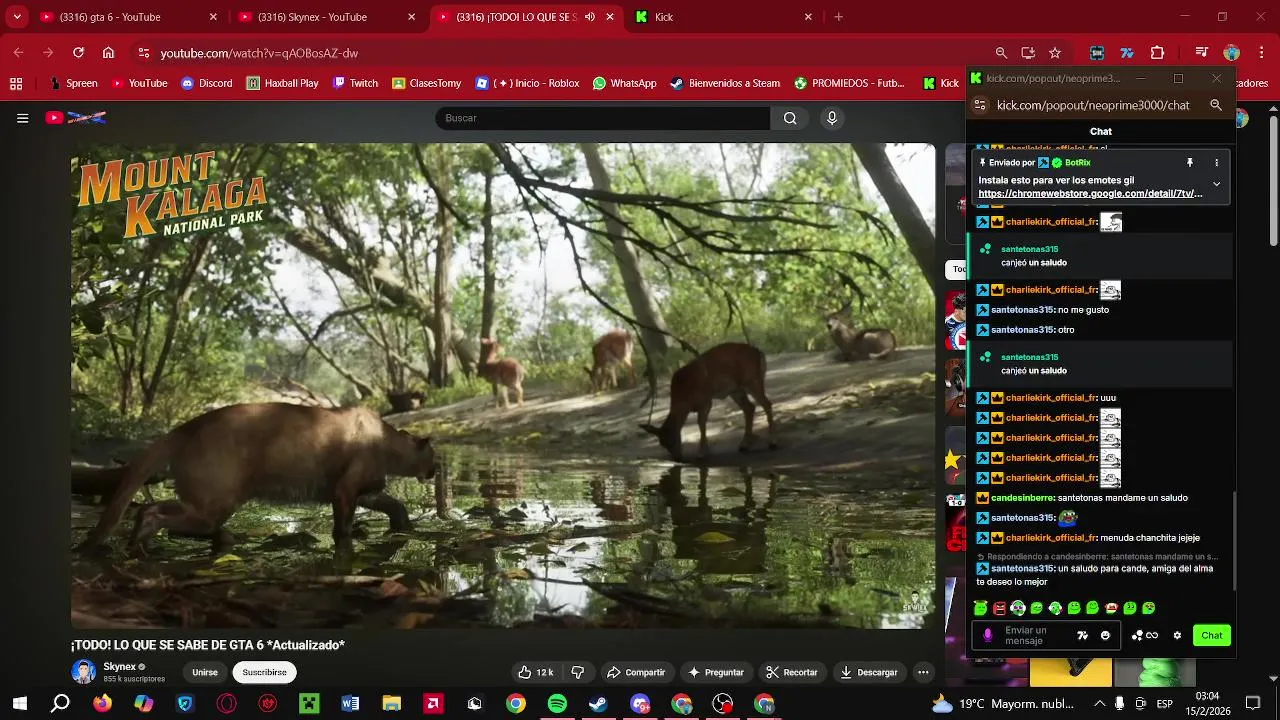Navigate back in browser
This screenshot has height=720, width=1280.
[x=18, y=53]
